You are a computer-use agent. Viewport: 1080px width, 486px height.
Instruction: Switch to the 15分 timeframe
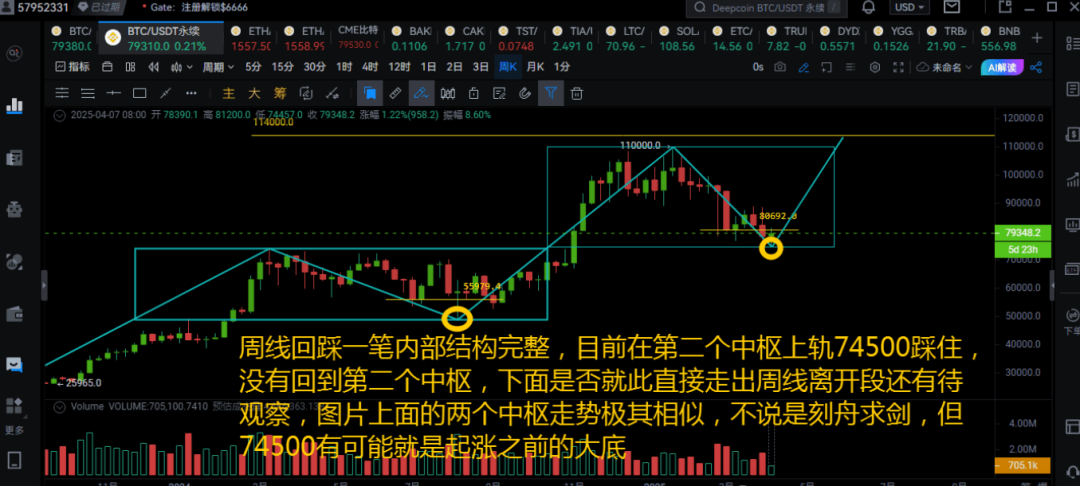click(282, 67)
